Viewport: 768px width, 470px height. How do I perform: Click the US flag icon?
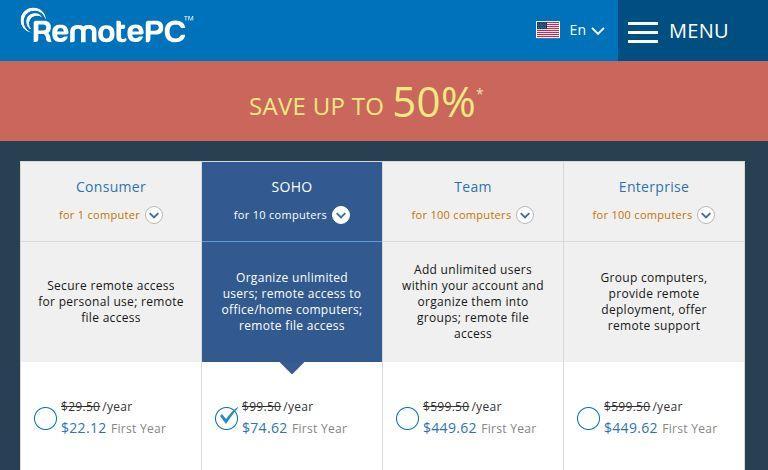point(547,30)
